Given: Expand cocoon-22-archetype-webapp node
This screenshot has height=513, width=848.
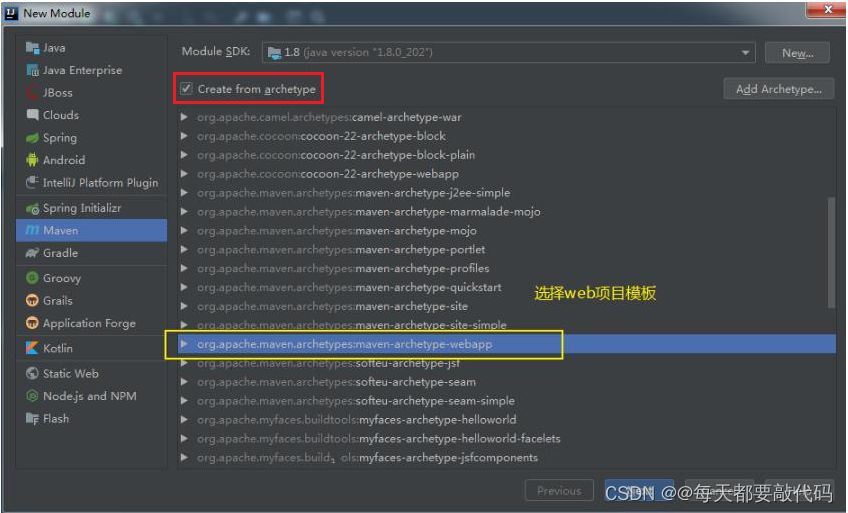Looking at the screenshot, I should coord(184,174).
